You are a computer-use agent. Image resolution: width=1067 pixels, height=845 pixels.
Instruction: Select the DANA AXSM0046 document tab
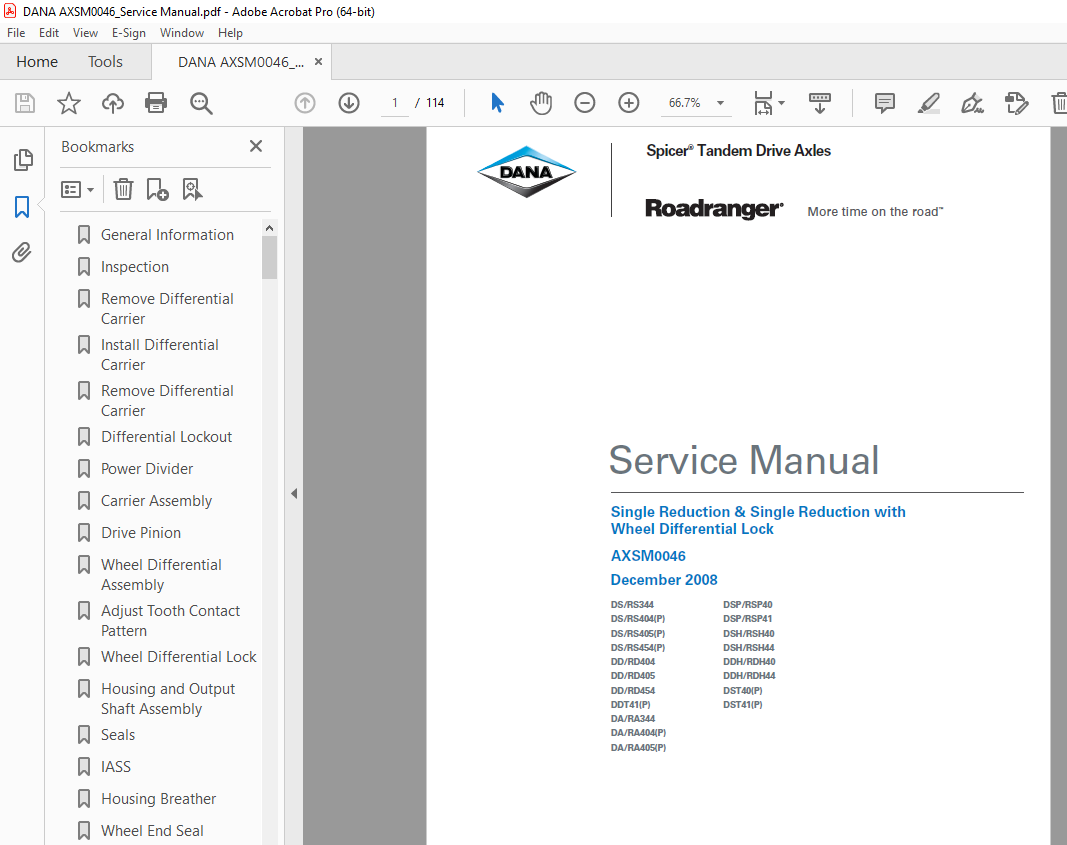(x=241, y=62)
